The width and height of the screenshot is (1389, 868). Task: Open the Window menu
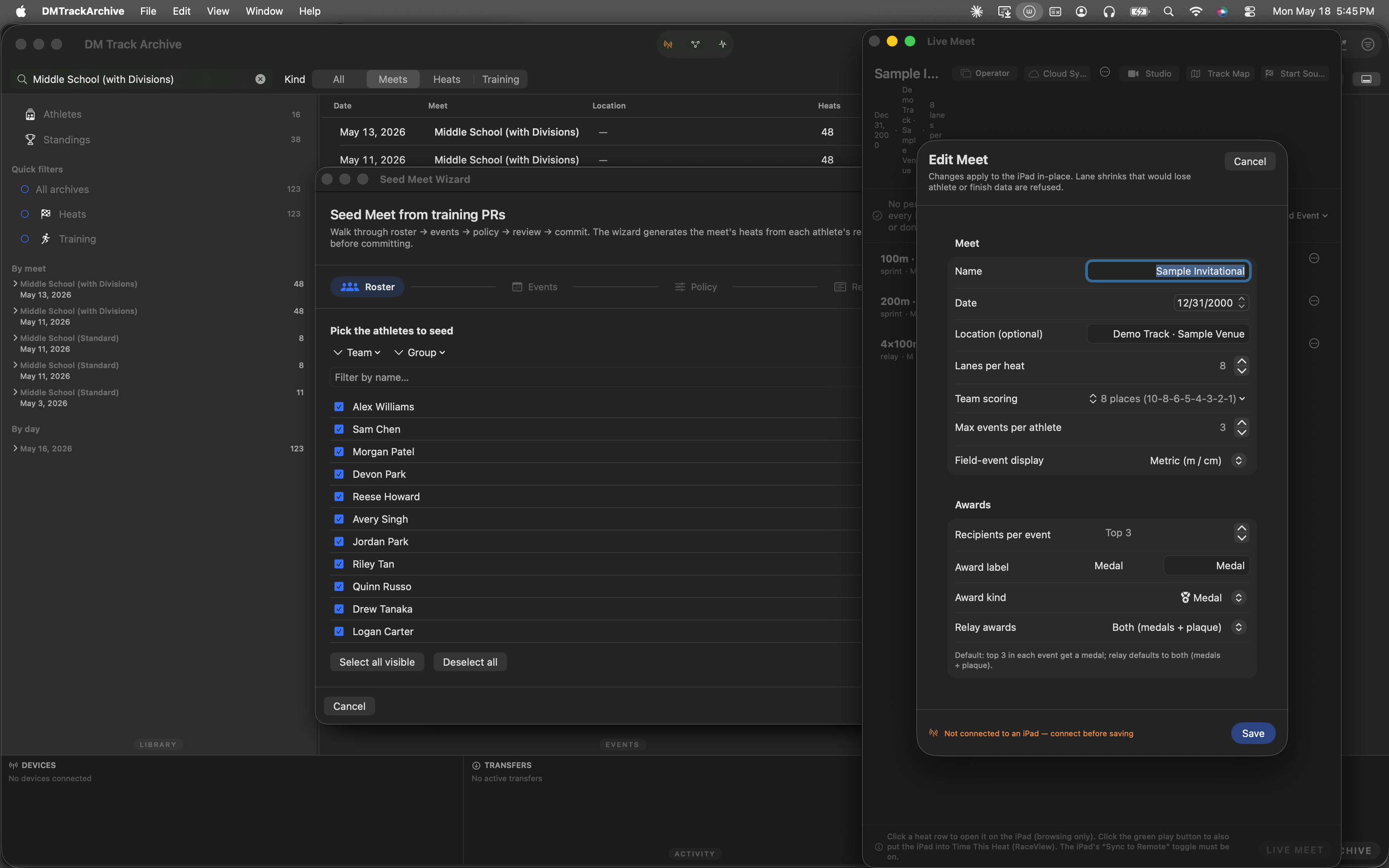click(x=264, y=12)
